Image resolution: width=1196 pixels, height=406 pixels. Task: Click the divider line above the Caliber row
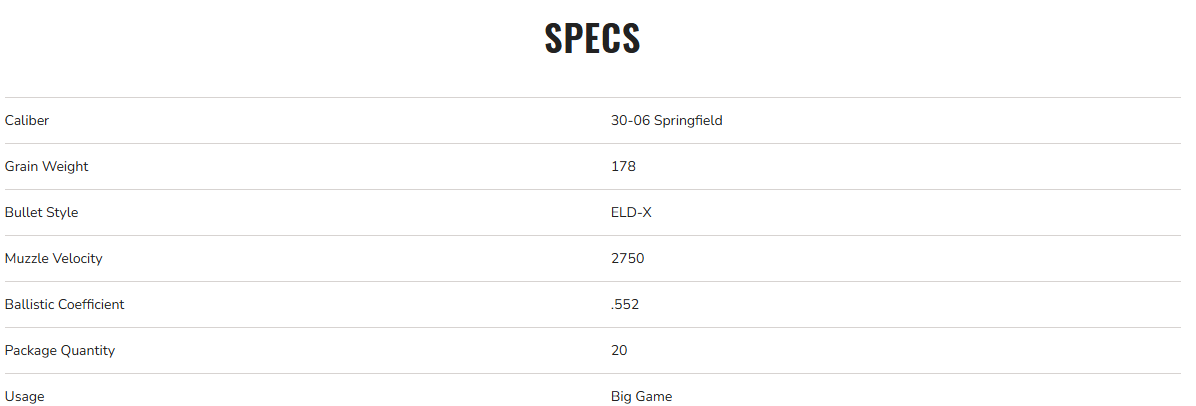click(592, 98)
